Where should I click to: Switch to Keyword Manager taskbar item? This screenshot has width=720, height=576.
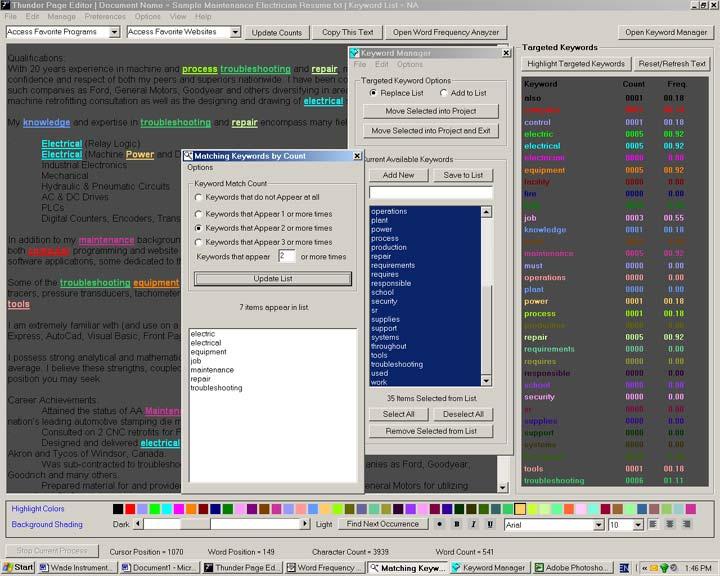pyautogui.click(x=489, y=568)
